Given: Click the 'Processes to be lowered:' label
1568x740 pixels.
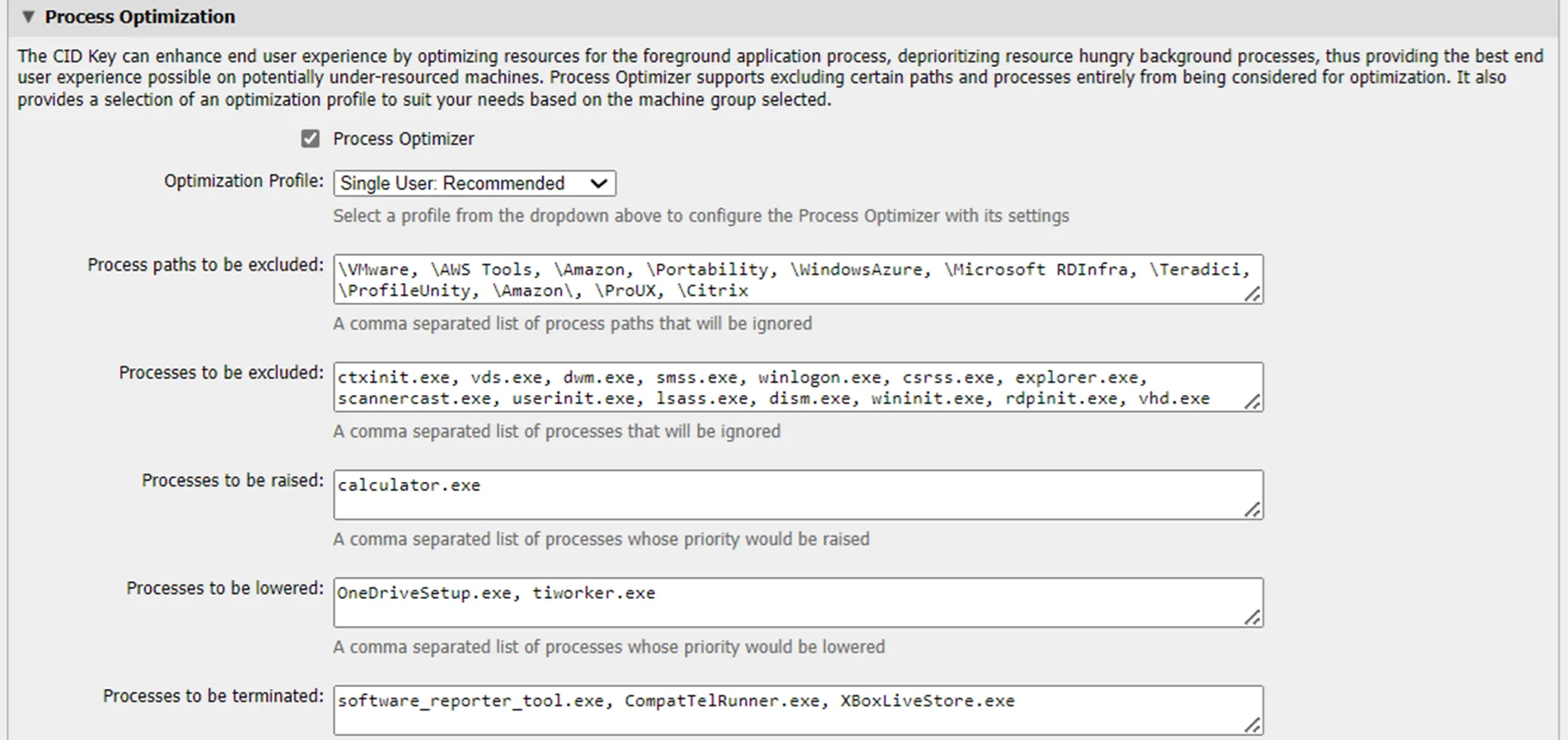Looking at the screenshot, I should click(x=224, y=588).
